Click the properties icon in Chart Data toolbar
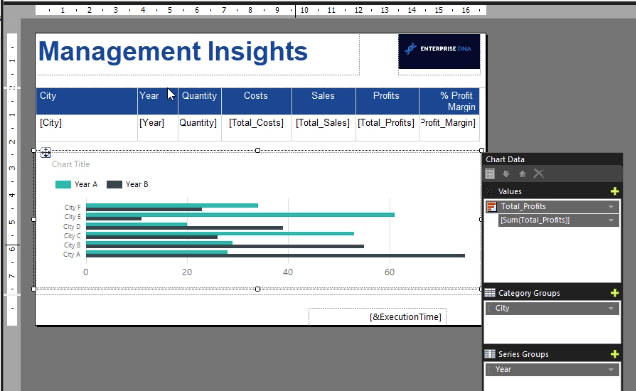636x391 pixels. coord(490,174)
